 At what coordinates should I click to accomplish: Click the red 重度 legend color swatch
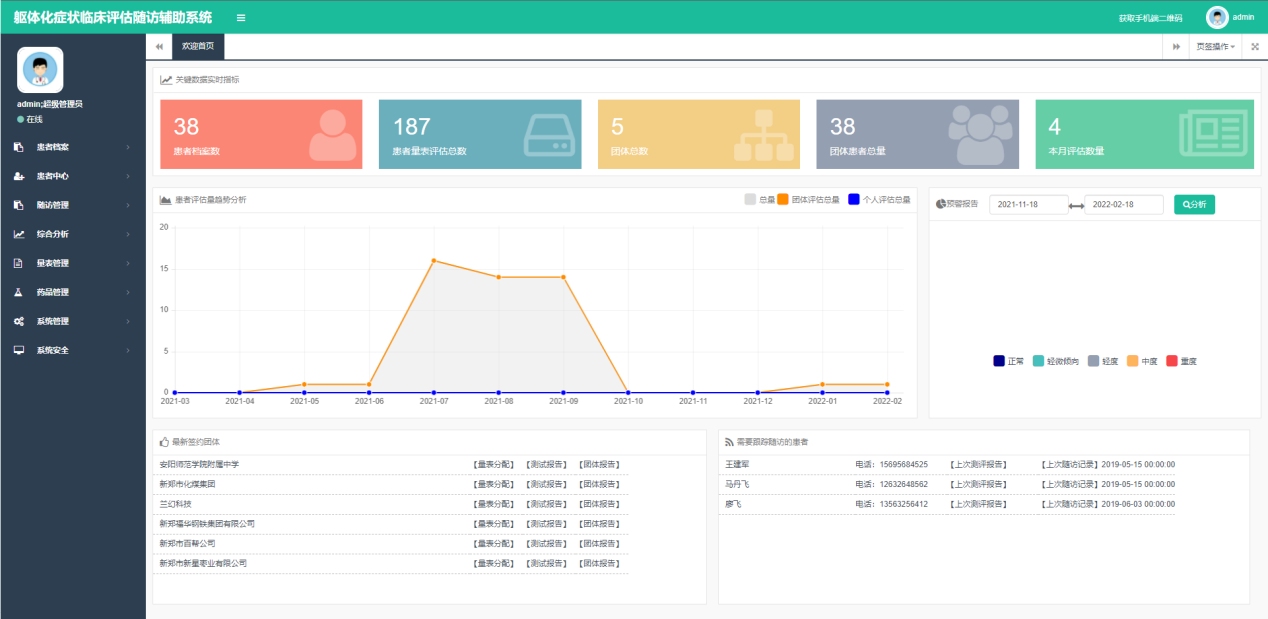pyautogui.click(x=1172, y=361)
